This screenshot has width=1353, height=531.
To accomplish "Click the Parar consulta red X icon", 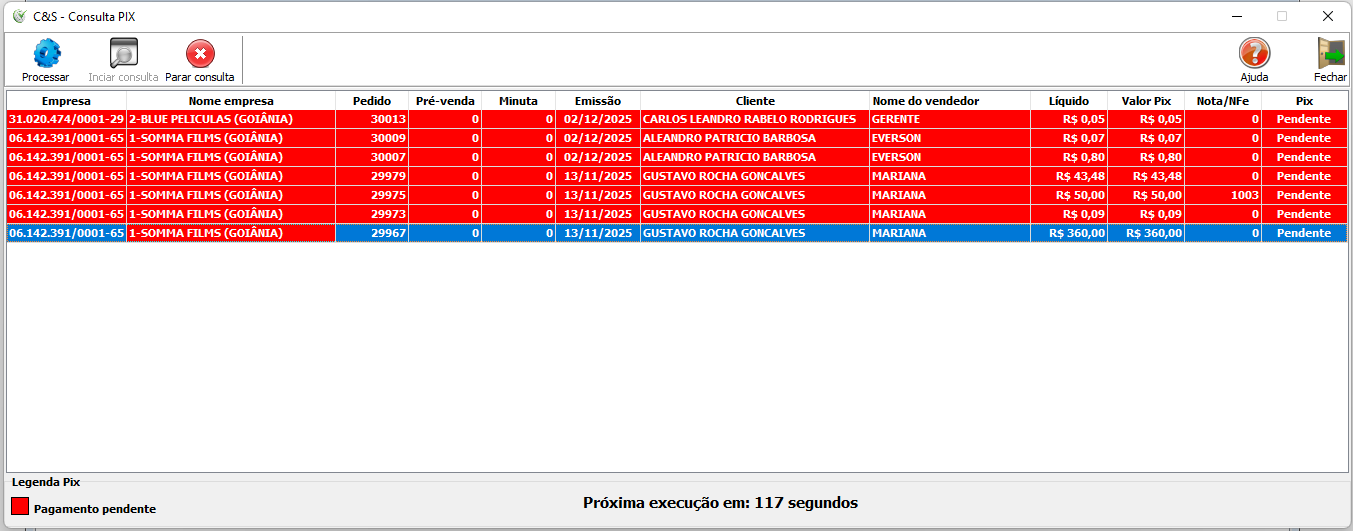I will (x=200, y=54).
